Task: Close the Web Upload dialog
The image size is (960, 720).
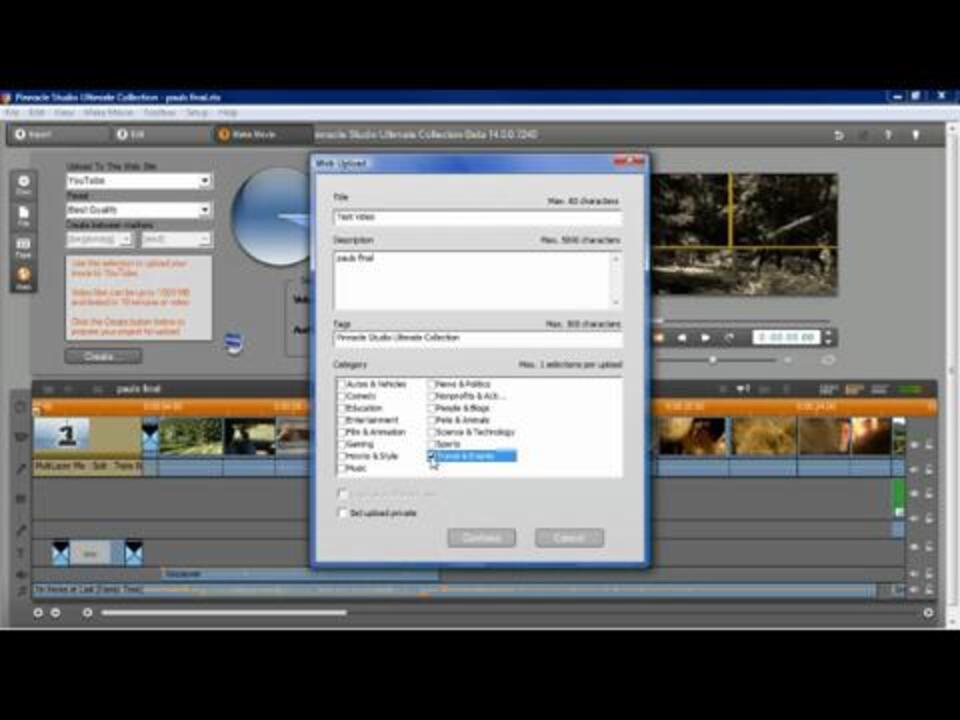Action: point(629,162)
